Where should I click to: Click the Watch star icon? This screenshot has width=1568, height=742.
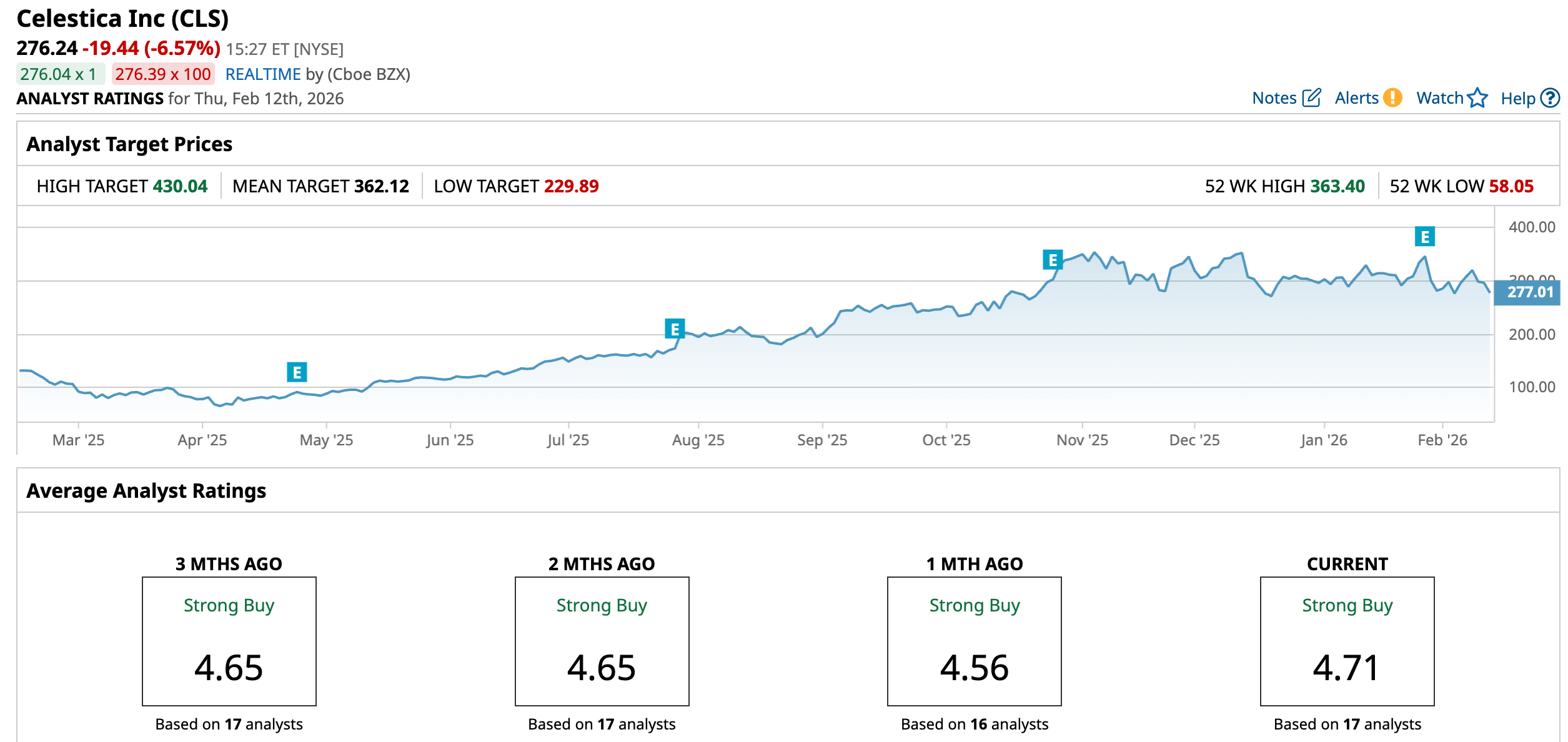[1477, 98]
